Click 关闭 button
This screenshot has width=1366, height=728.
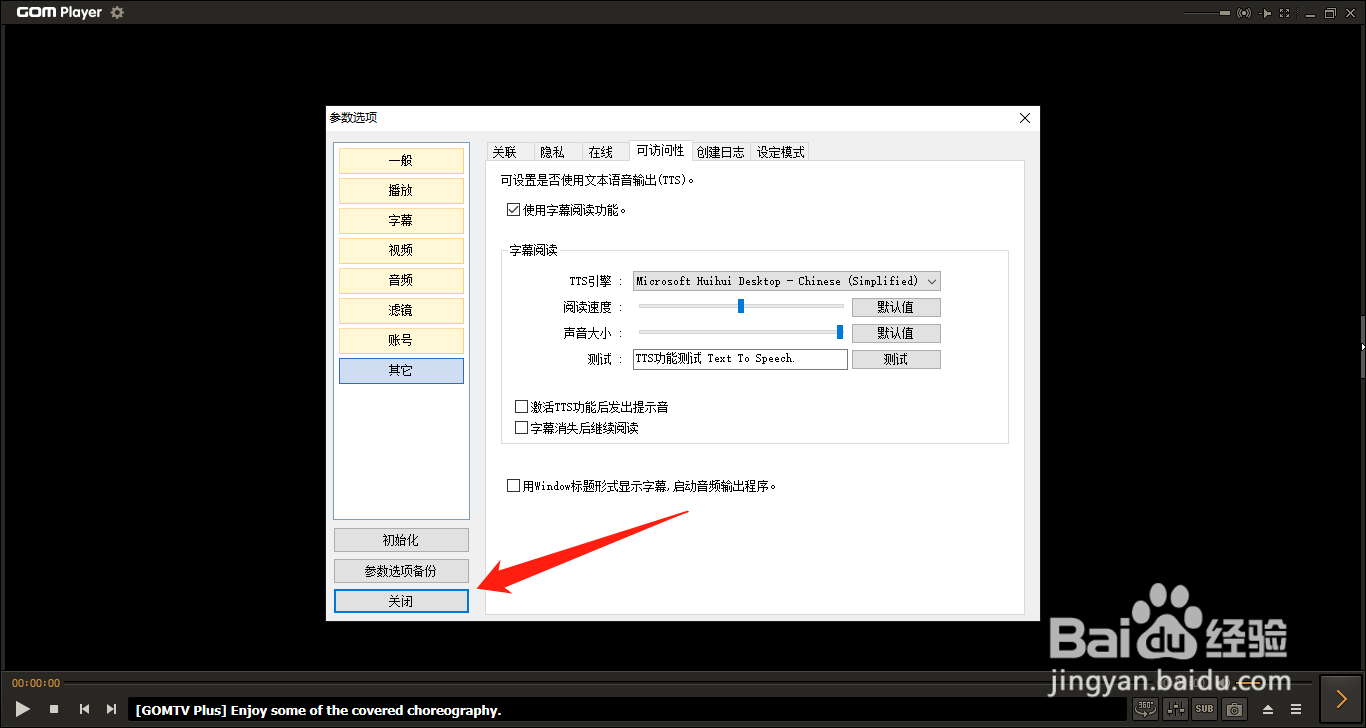(401, 601)
